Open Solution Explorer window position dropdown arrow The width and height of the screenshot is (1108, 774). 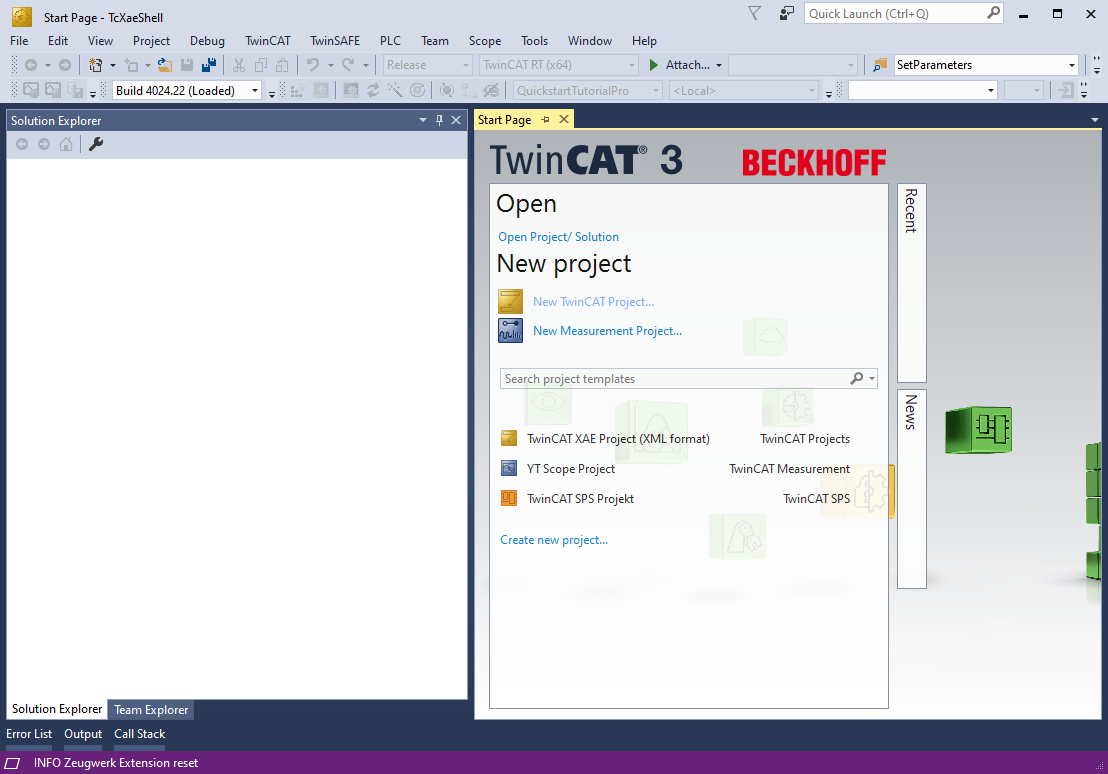(x=423, y=120)
